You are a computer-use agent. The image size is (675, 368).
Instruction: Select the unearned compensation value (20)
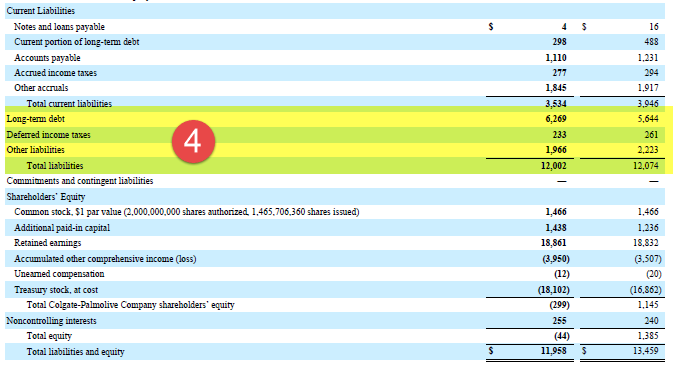[x=654, y=274]
